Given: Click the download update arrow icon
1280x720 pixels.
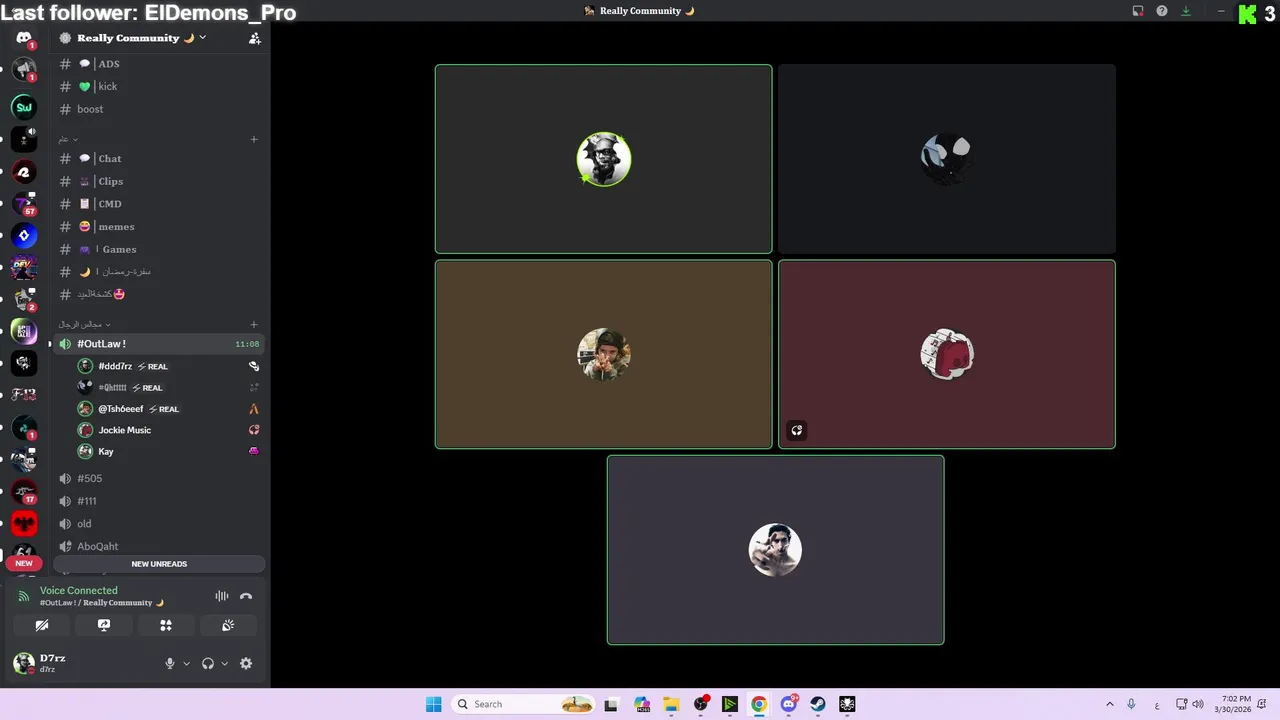Looking at the screenshot, I should click(1186, 11).
